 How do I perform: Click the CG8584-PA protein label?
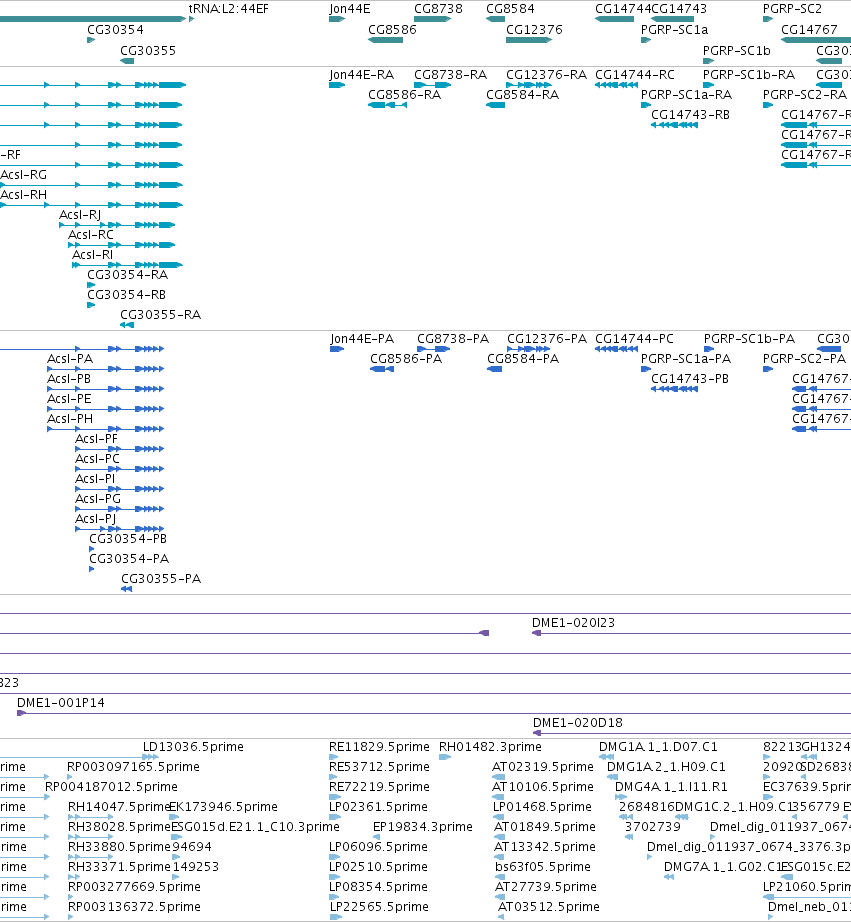[x=523, y=359]
